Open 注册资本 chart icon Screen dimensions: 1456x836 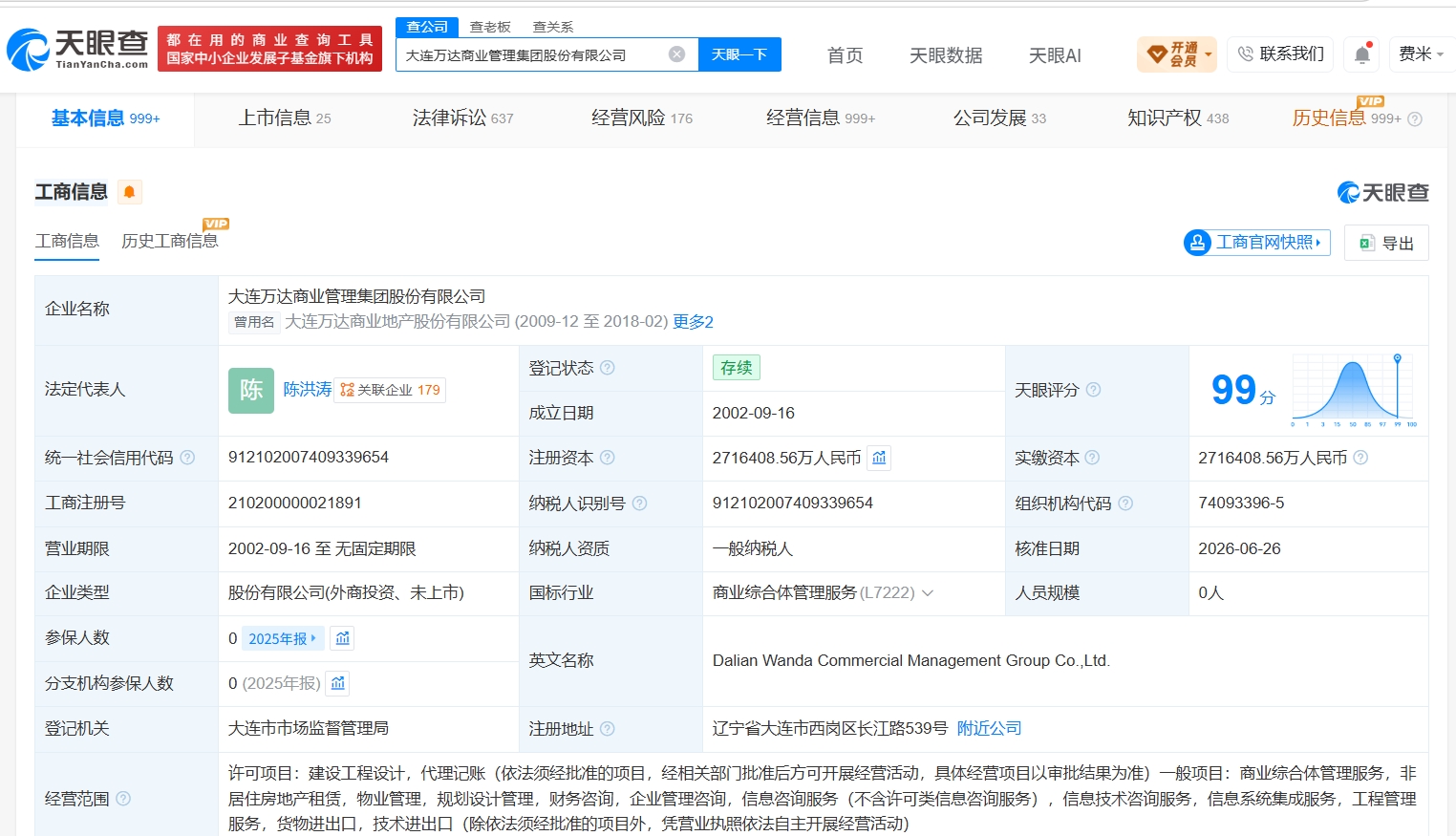point(879,458)
